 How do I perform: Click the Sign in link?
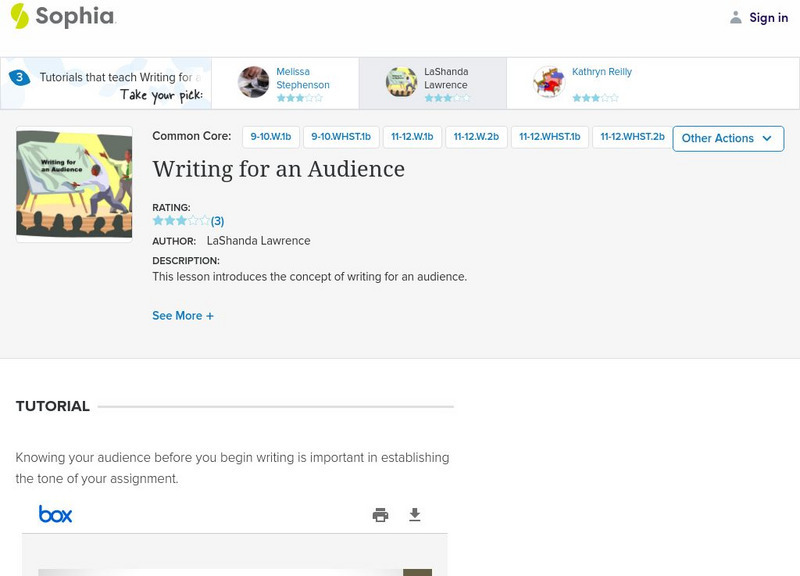pos(768,17)
